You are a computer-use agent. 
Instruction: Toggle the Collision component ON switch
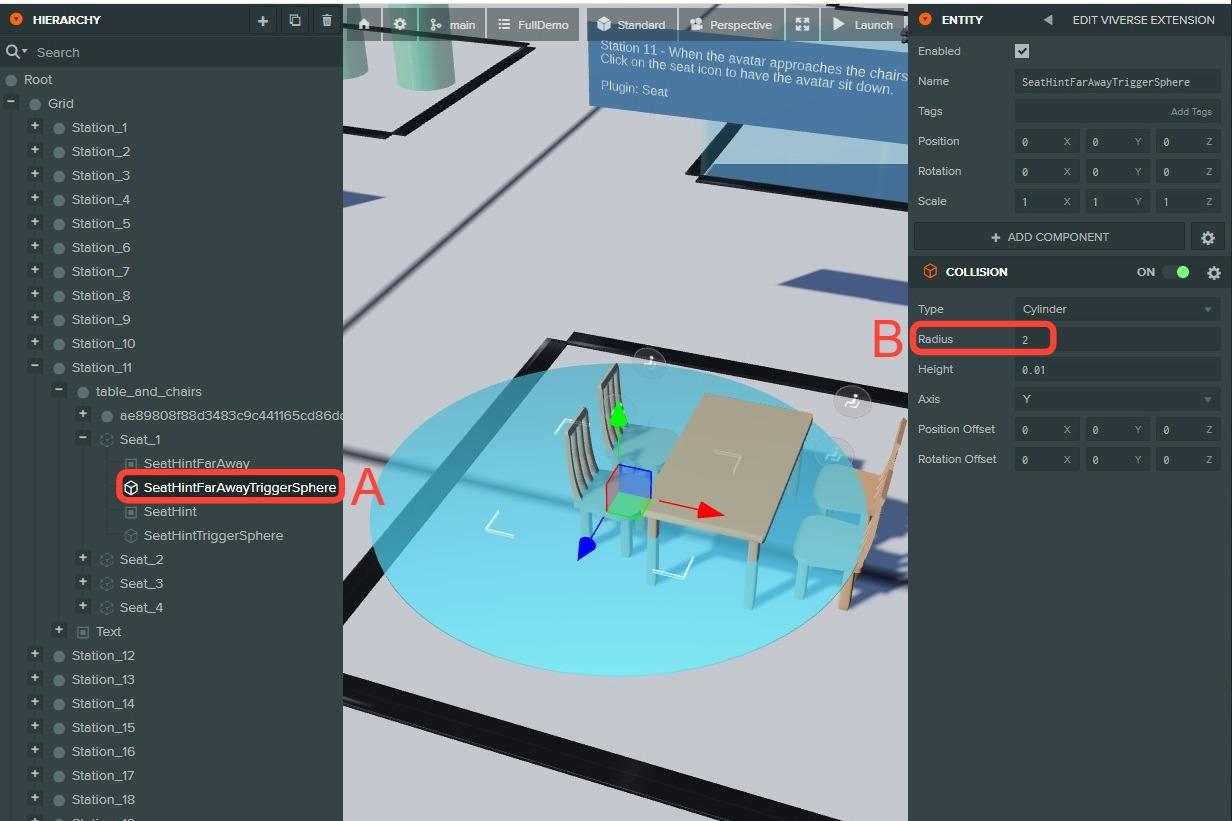1177,272
